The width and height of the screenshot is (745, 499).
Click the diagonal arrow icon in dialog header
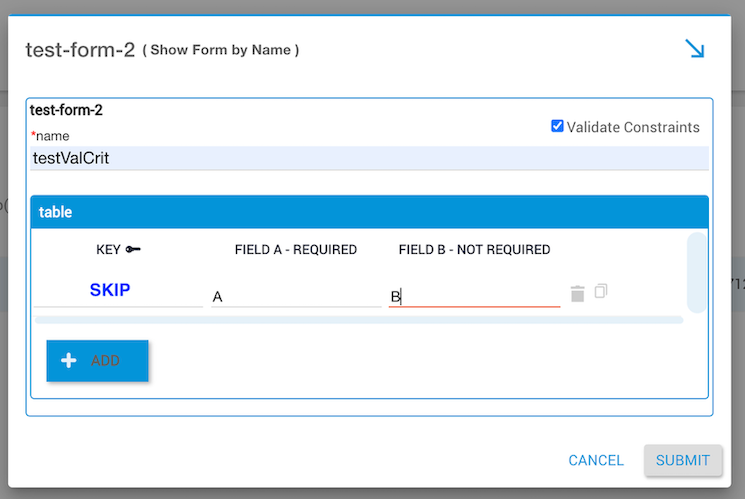pyautogui.click(x=694, y=49)
